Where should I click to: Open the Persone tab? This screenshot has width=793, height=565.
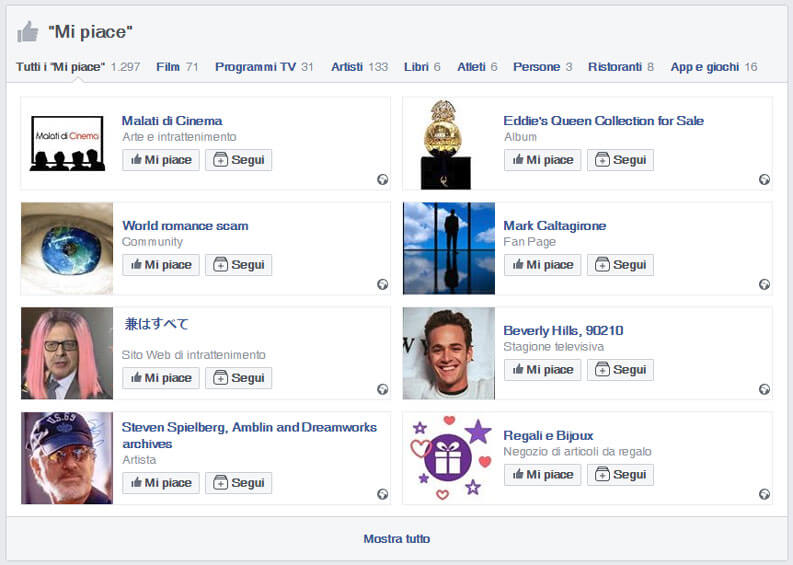pos(542,67)
